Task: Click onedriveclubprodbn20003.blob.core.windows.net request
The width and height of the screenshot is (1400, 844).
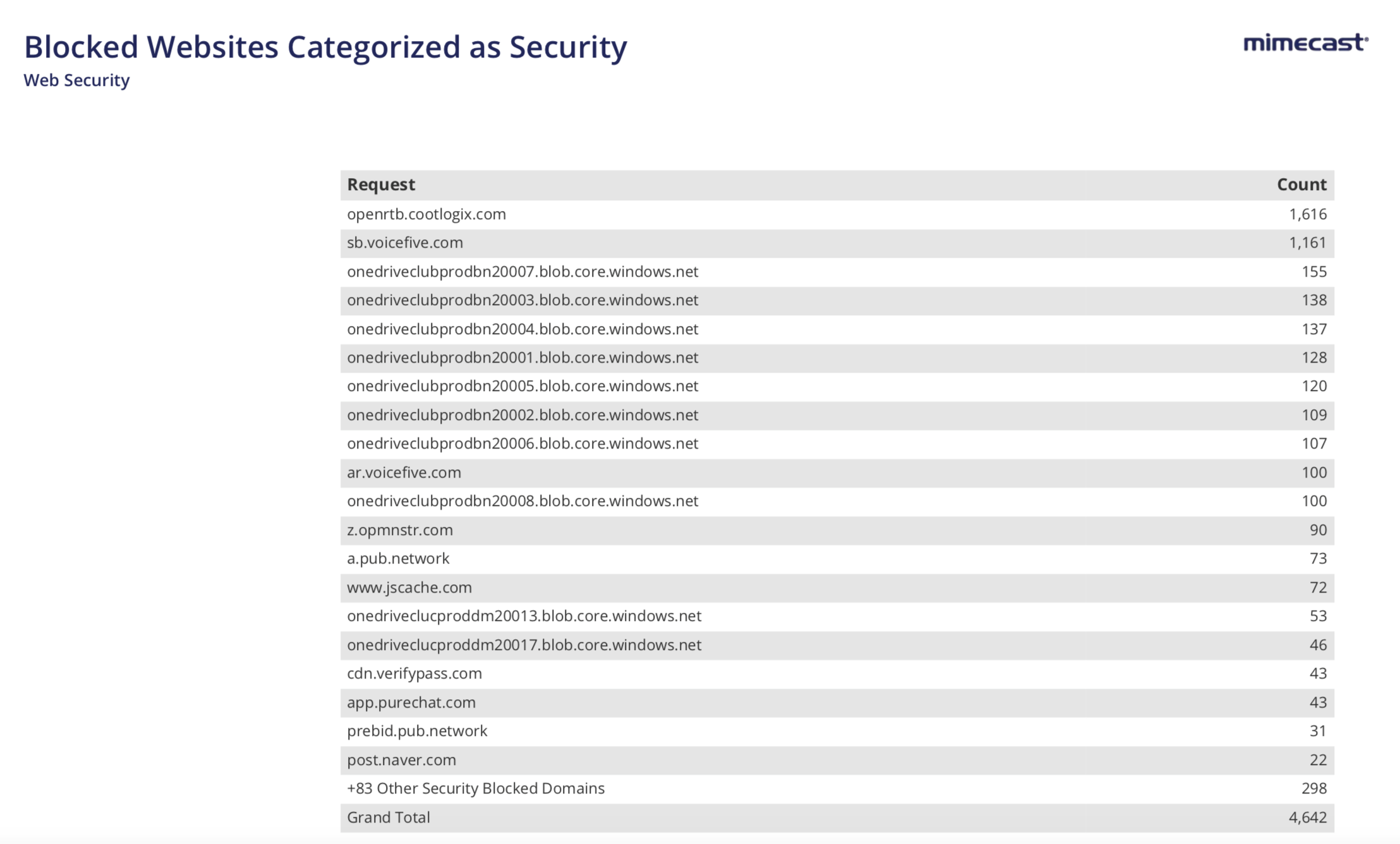Action: tap(522, 300)
